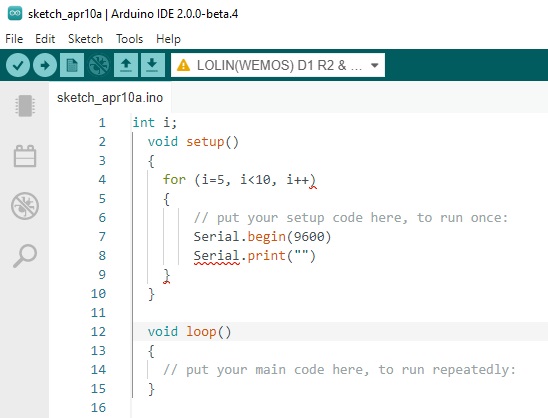
Task: Click the disabled debugger toolbar icon
Action: tap(99, 65)
